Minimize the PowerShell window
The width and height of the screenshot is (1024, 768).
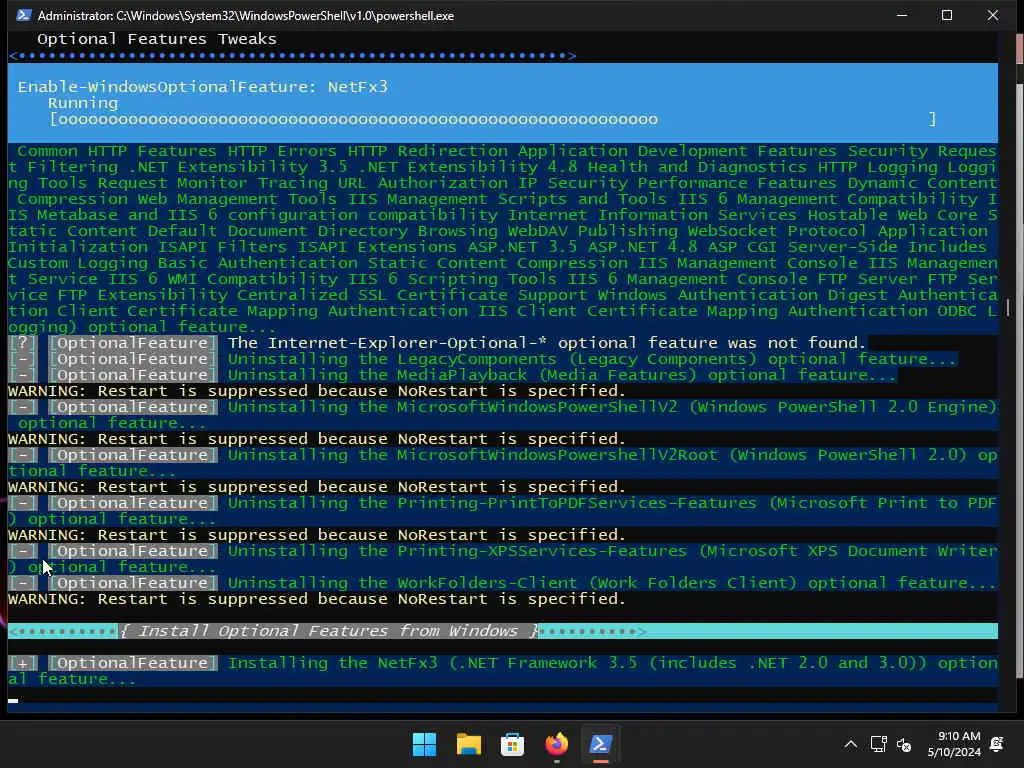[x=902, y=15]
